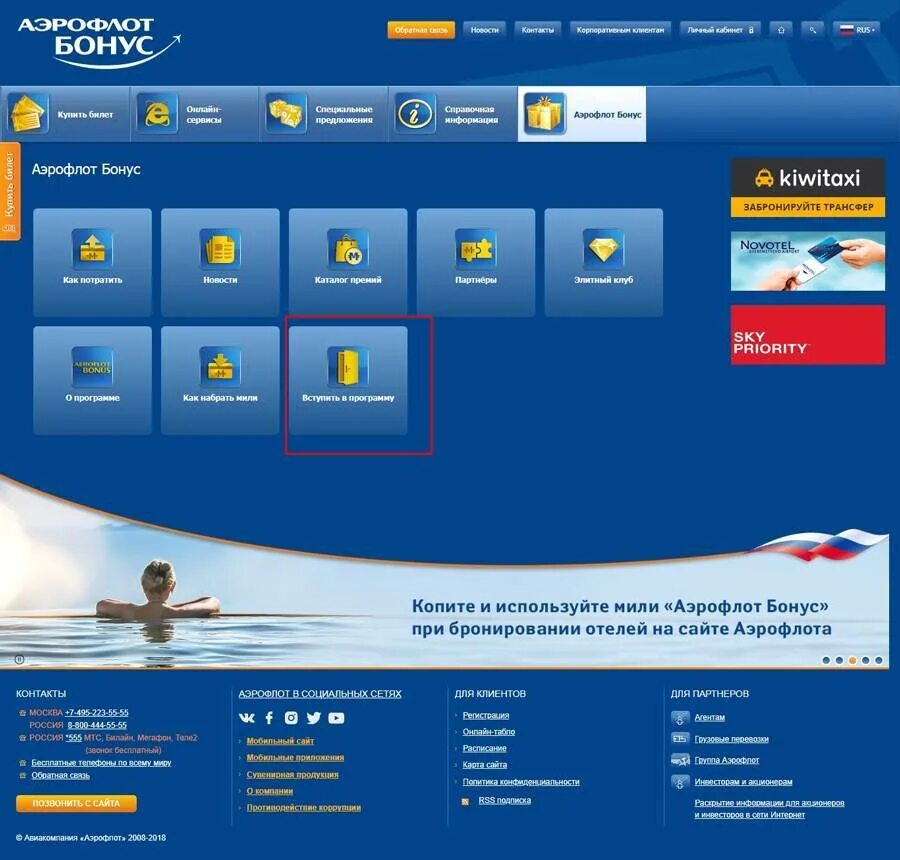Viewport: 900px width, 860px height.
Task: Click the Агентам footer icon
Action: click(x=680, y=718)
